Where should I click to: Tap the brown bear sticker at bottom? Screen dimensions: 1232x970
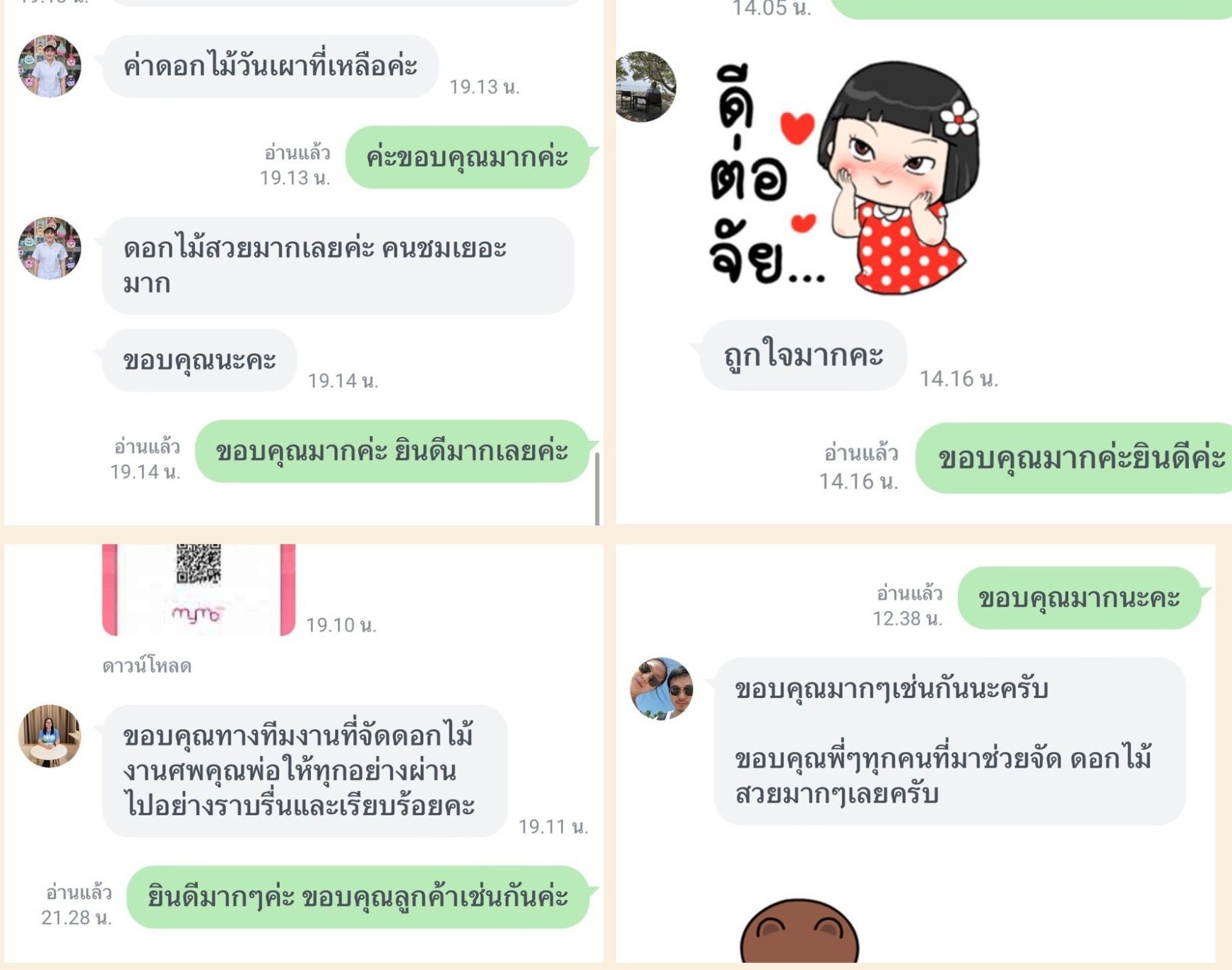[800, 930]
